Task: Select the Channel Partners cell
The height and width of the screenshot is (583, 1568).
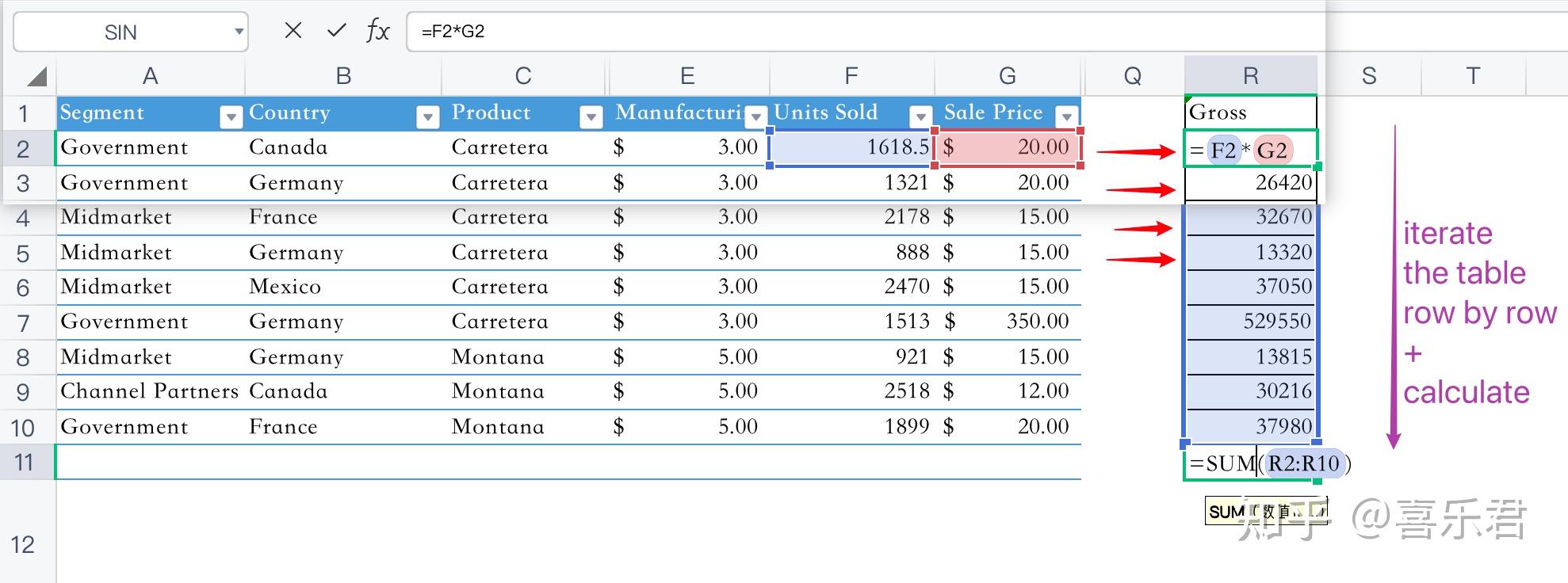Action: 149,391
